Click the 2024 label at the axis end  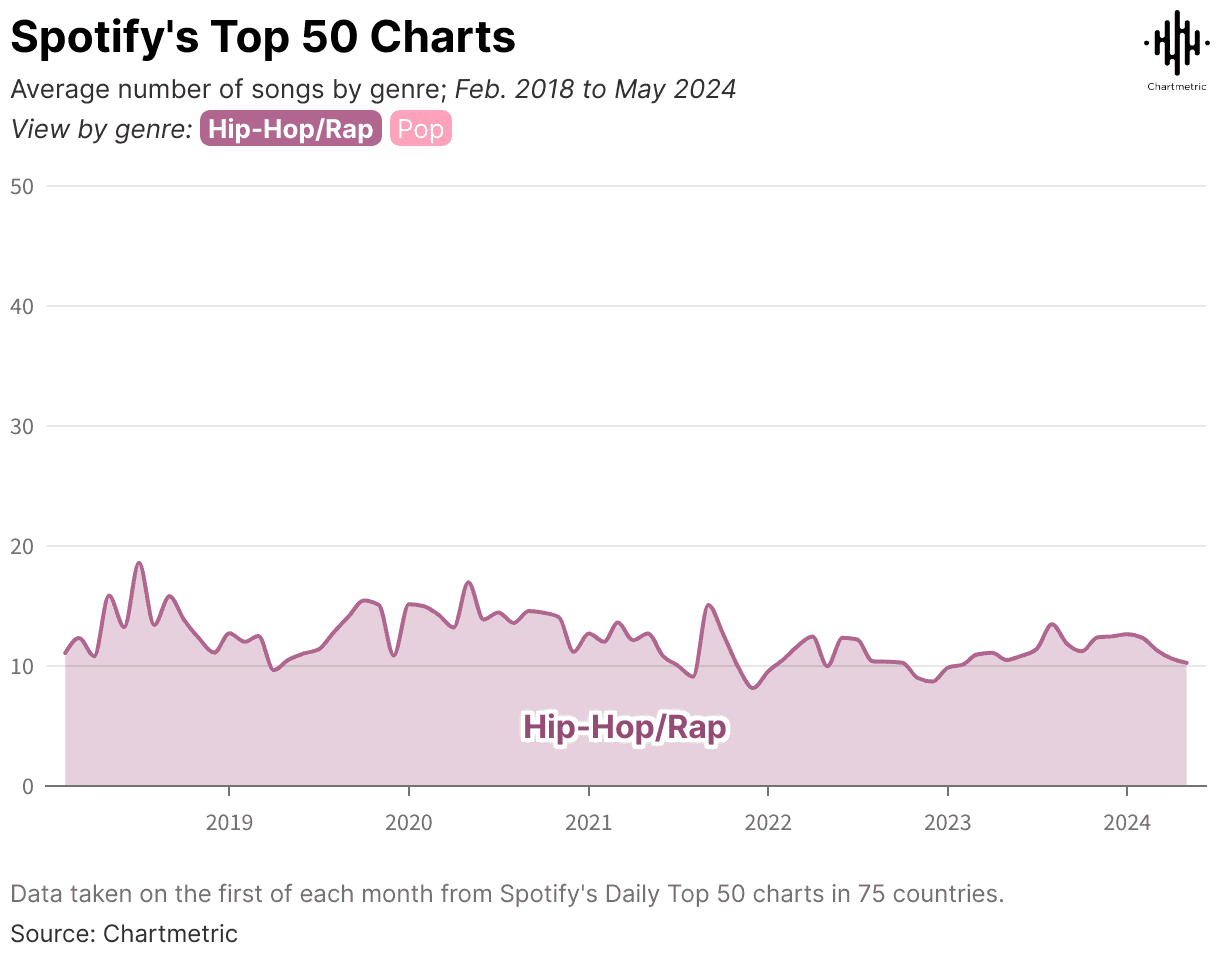[1127, 823]
